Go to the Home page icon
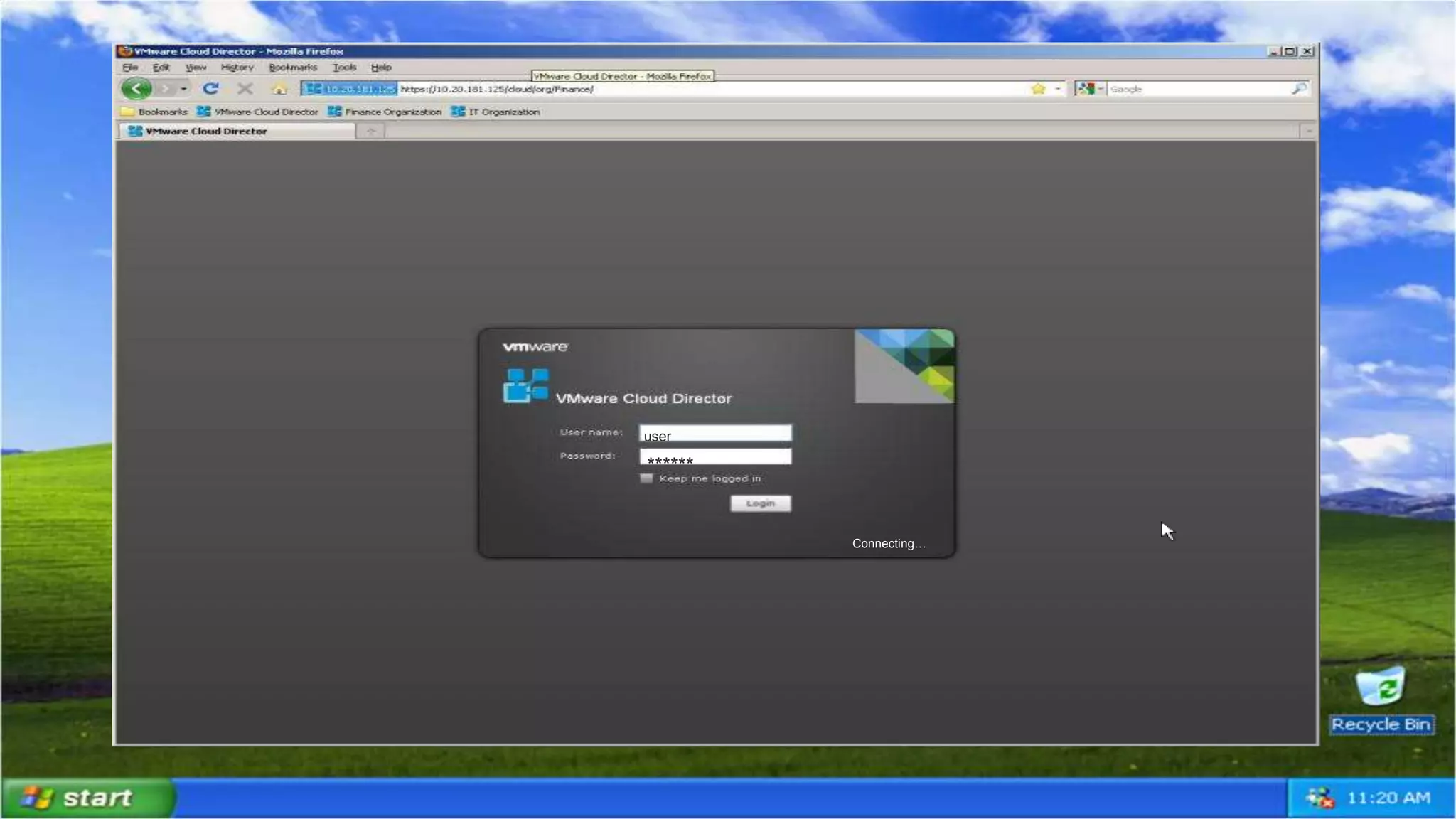 coord(279,89)
